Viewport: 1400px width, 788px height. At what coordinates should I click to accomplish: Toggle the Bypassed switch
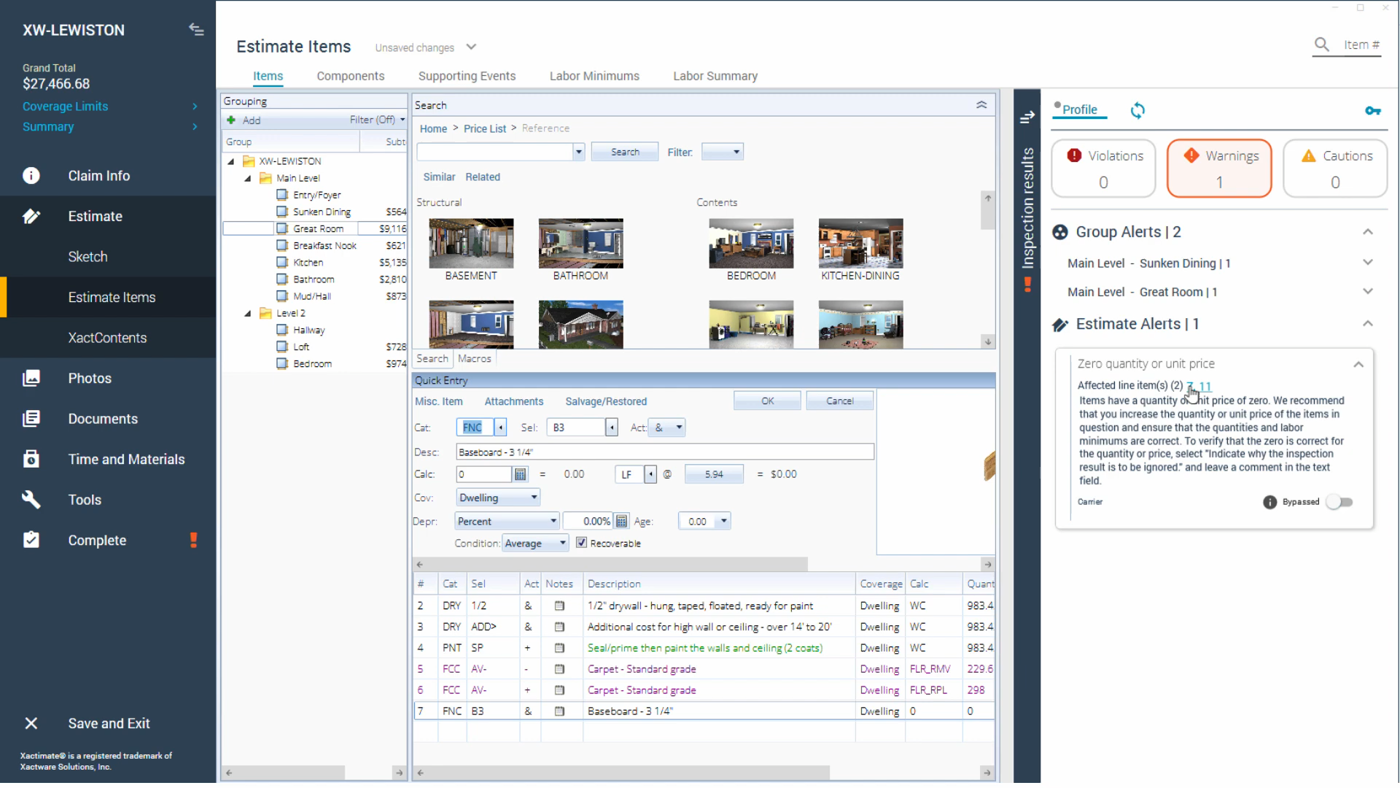pyautogui.click(x=1339, y=502)
